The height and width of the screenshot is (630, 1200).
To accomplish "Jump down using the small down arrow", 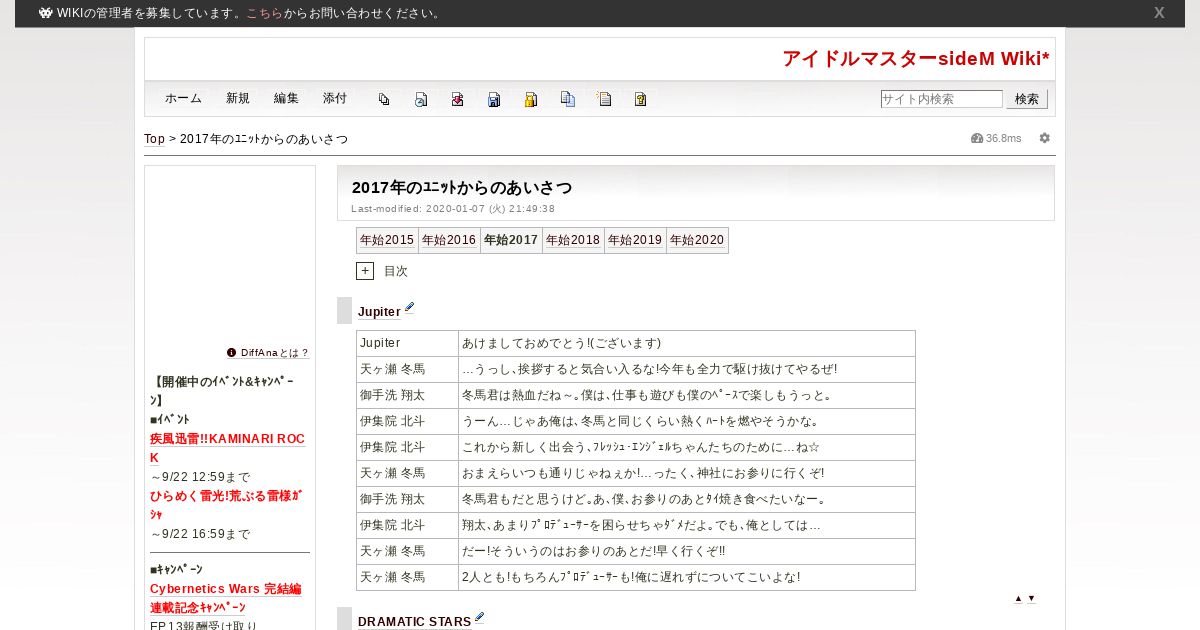I will pos(1031,598).
